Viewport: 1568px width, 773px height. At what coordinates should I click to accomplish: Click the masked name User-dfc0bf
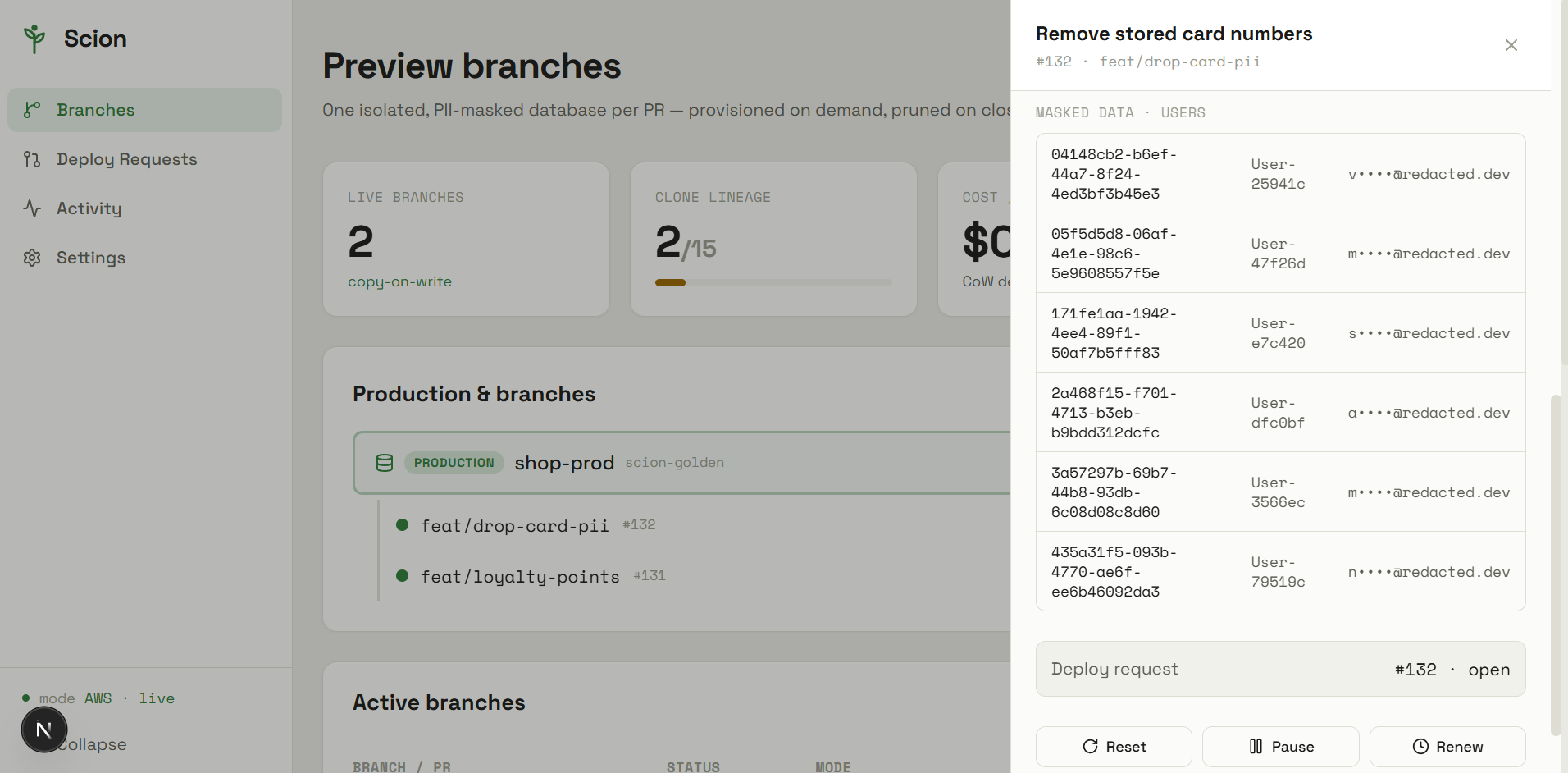point(1278,413)
